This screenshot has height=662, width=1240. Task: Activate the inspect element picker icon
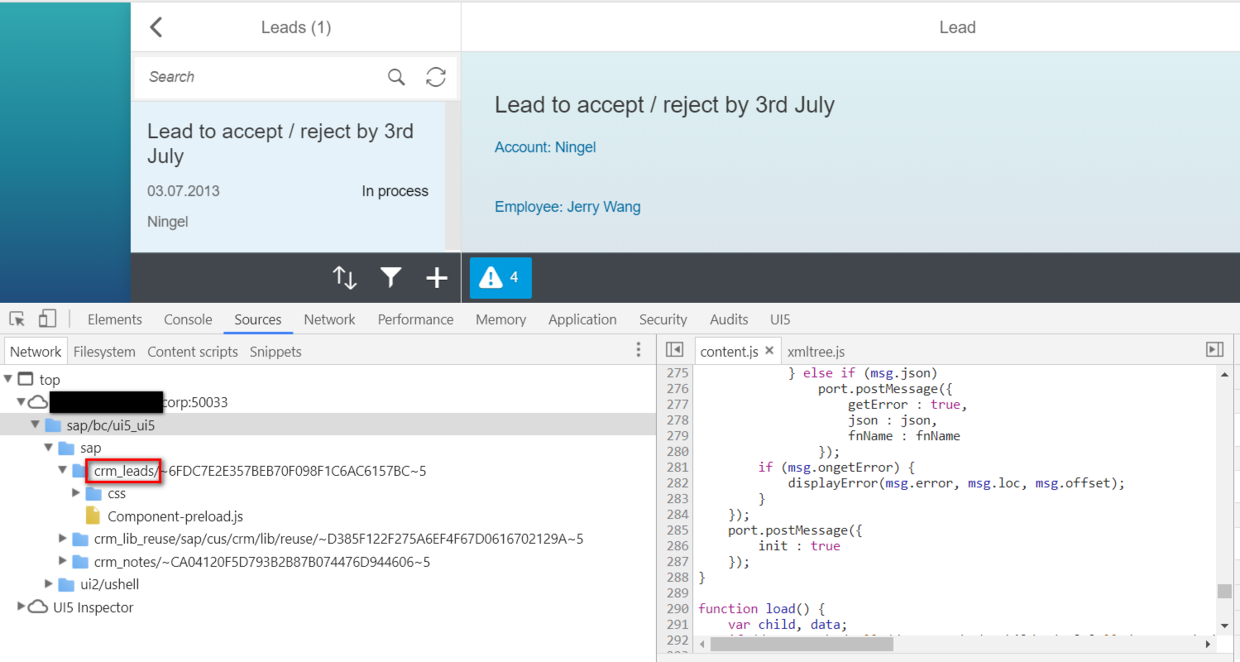[17, 319]
